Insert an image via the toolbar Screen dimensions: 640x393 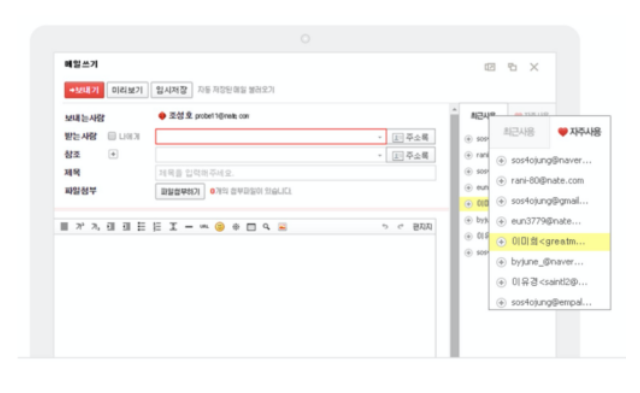[282, 226]
